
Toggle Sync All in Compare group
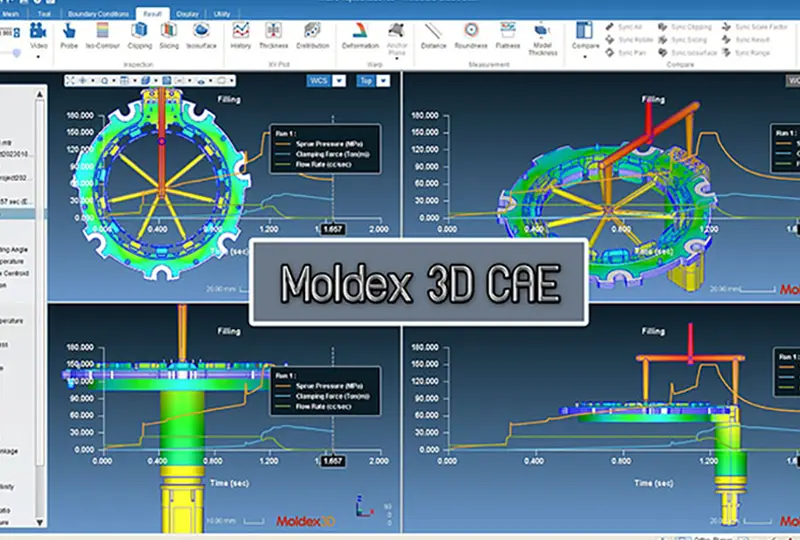coord(624,27)
